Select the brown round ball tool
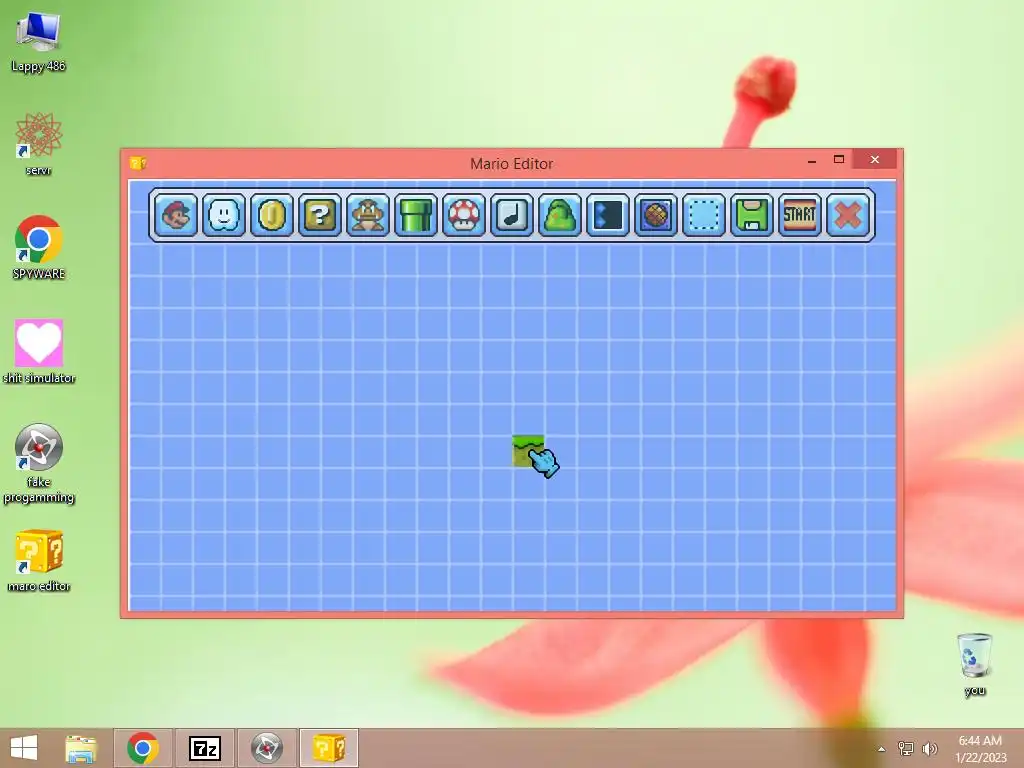Viewport: 1024px width, 768px height. click(656, 215)
